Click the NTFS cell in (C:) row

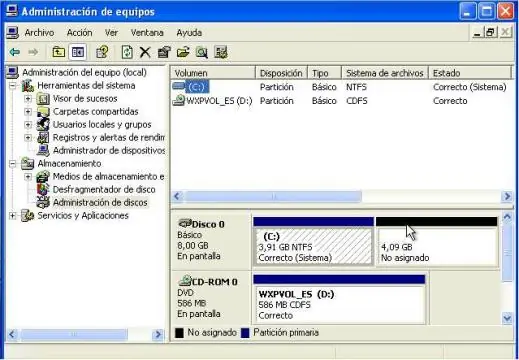356,87
